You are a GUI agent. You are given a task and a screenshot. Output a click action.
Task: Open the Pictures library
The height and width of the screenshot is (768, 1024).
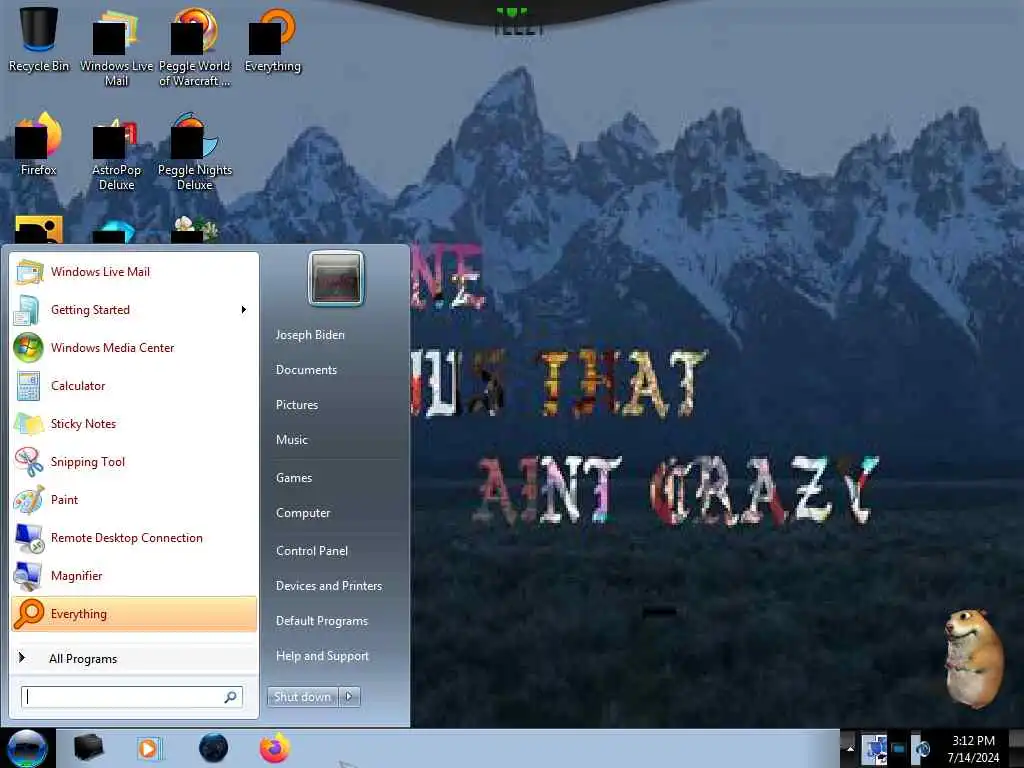click(297, 405)
